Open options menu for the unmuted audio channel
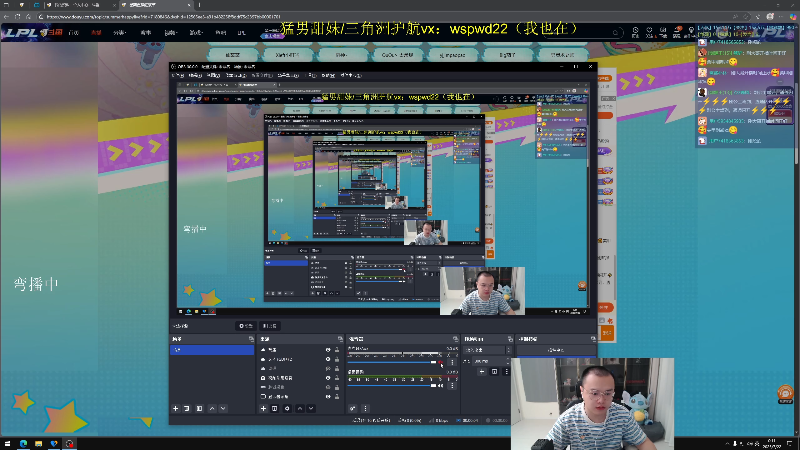800x450 pixels. coord(452,386)
